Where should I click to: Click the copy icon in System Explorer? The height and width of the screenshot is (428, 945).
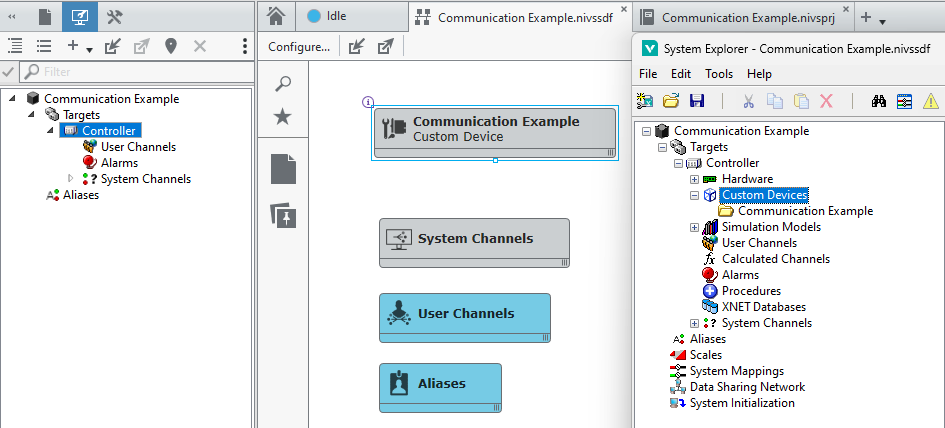tap(774, 101)
